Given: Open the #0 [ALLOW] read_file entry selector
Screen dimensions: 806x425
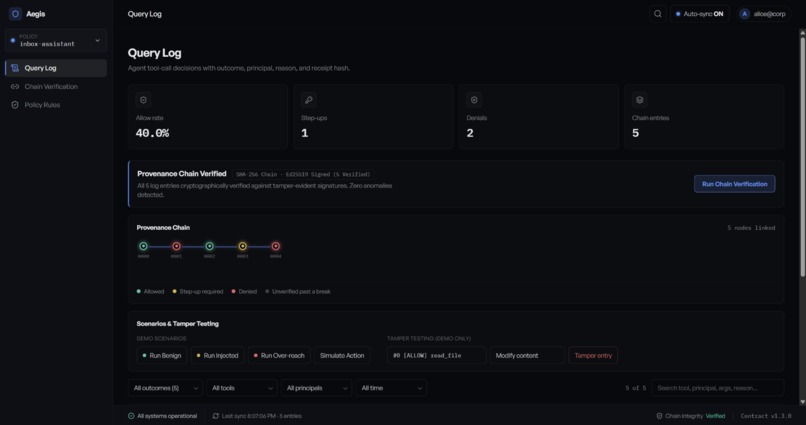Looking at the screenshot, I should pos(436,355).
